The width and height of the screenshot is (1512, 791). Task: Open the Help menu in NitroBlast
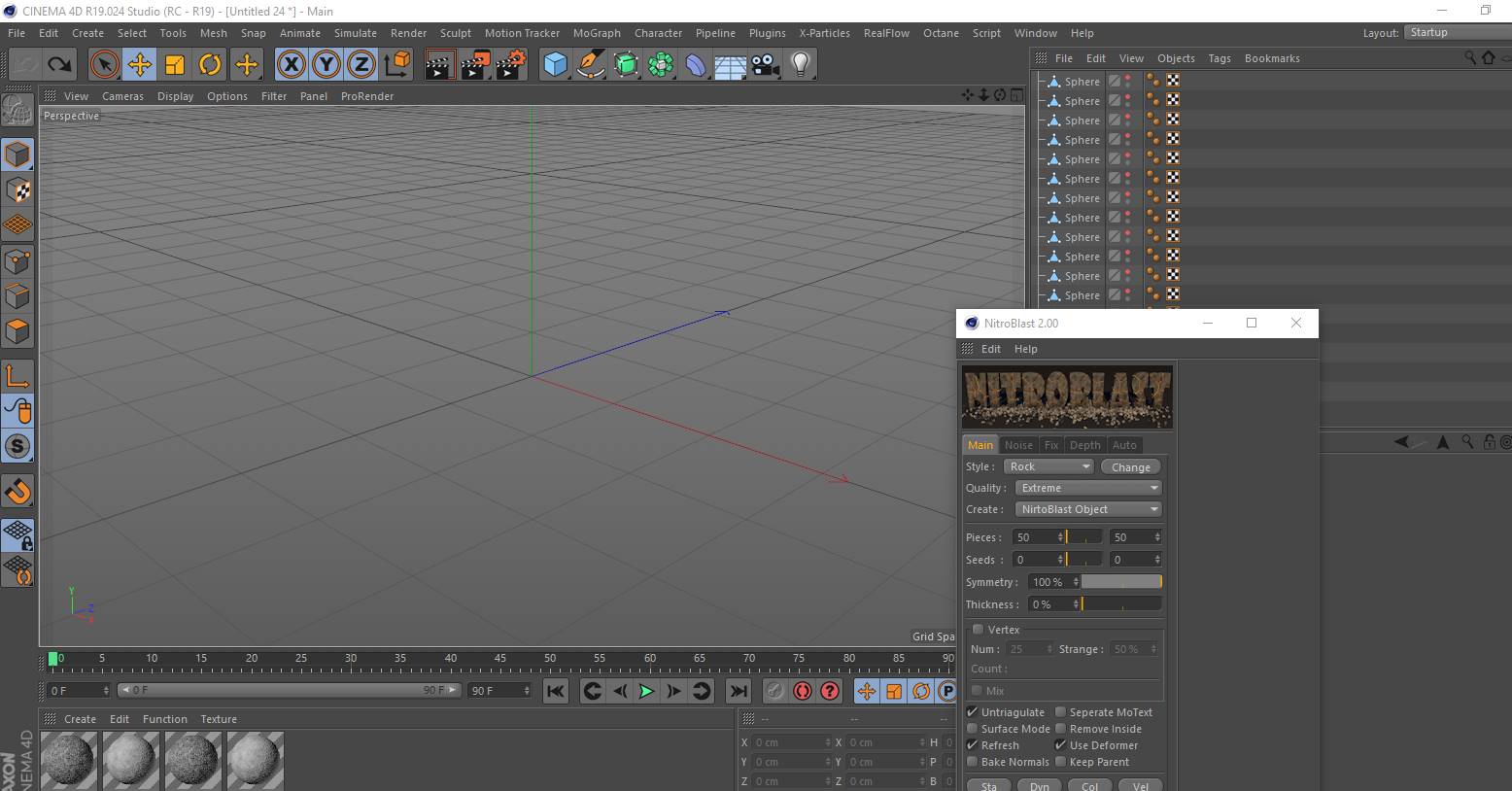pos(1026,349)
